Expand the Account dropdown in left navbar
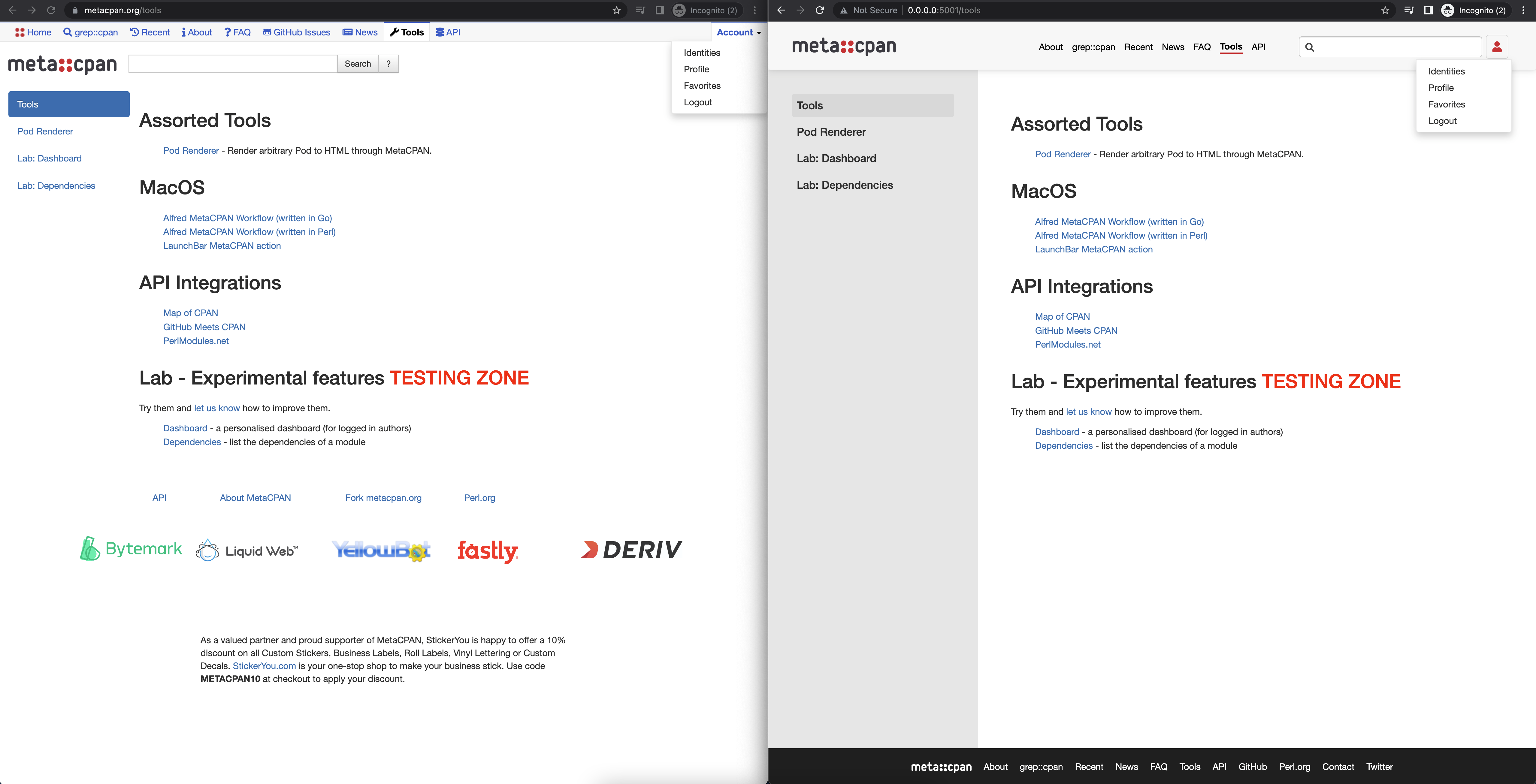Screen dimensions: 1536x784 [x=738, y=32]
